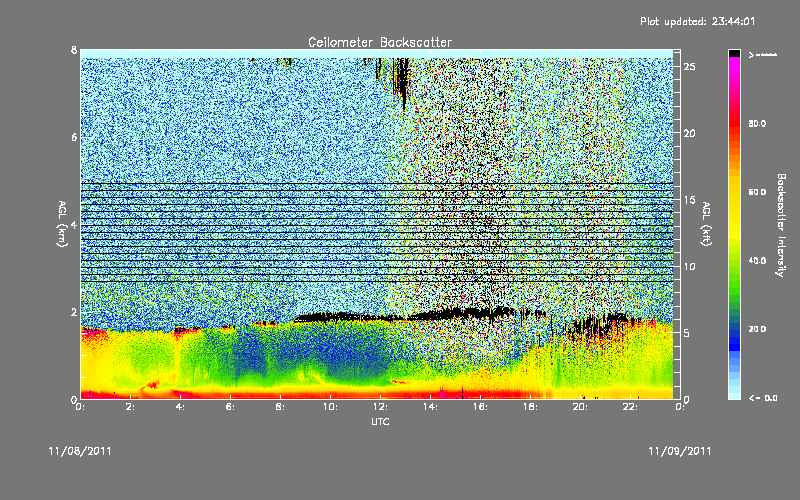
Task: Click the 5 kft tick on right axis
Action: pyautogui.click(x=687, y=333)
